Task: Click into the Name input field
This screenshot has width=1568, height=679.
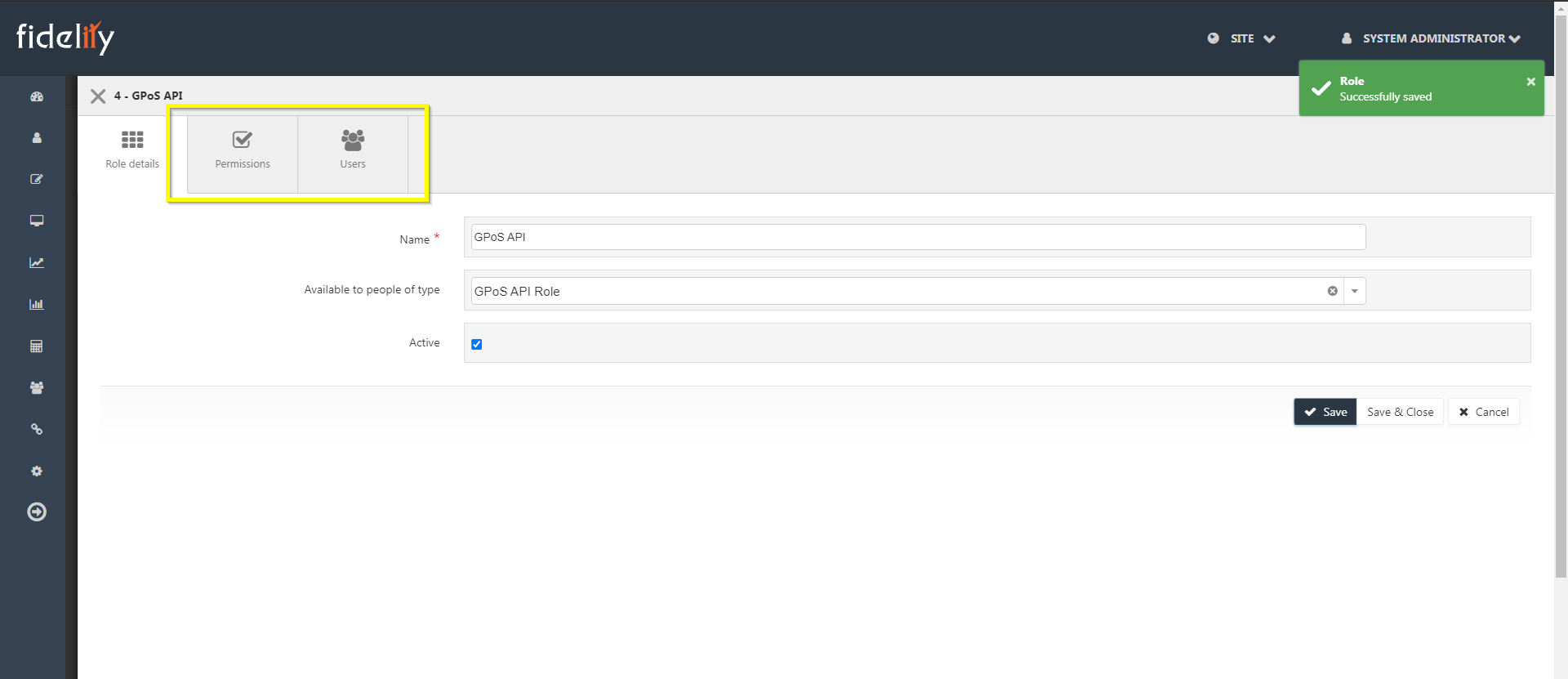Action: click(x=919, y=237)
